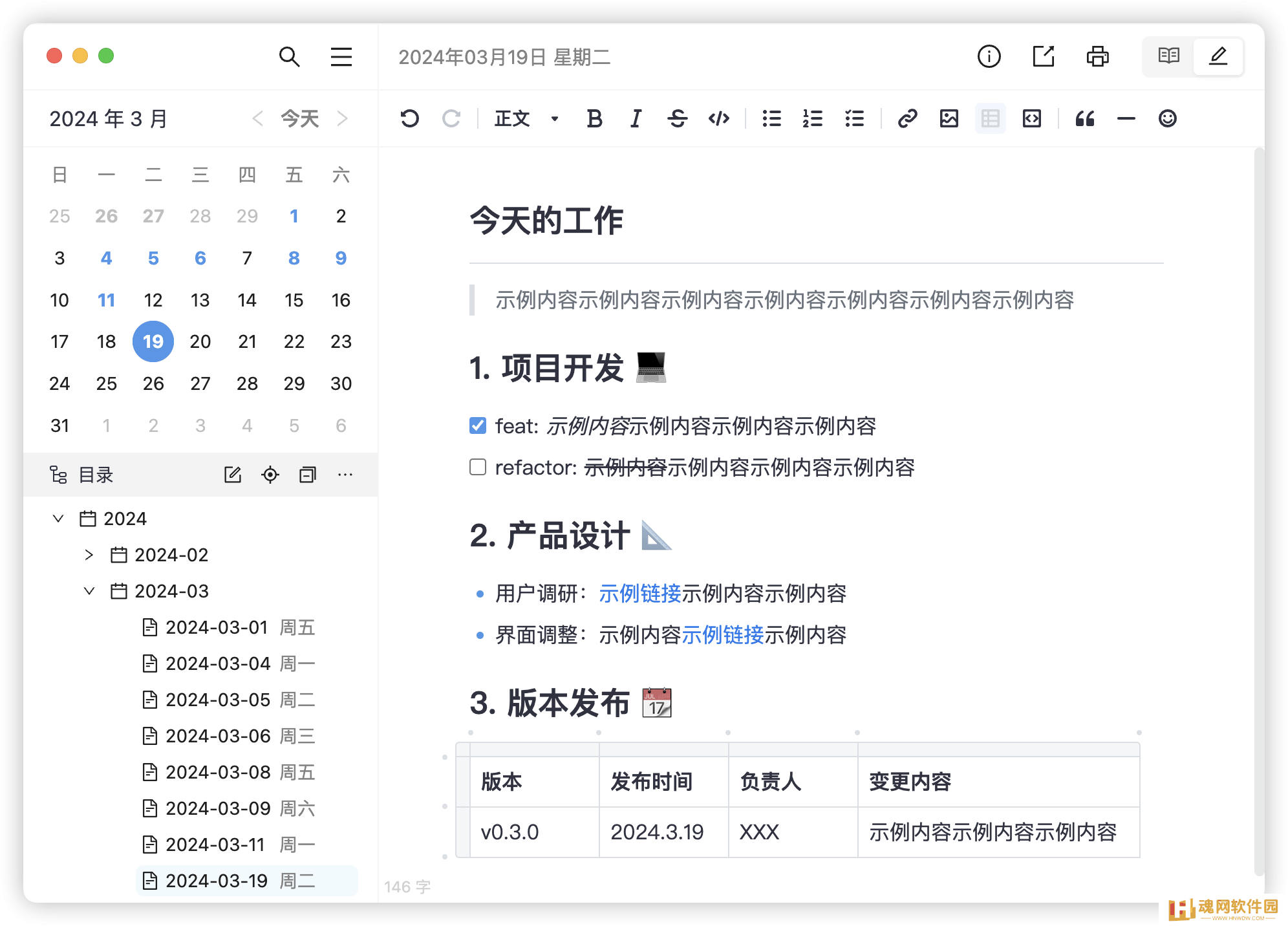
Task: Jump to today with 今天 button
Action: pos(300,118)
